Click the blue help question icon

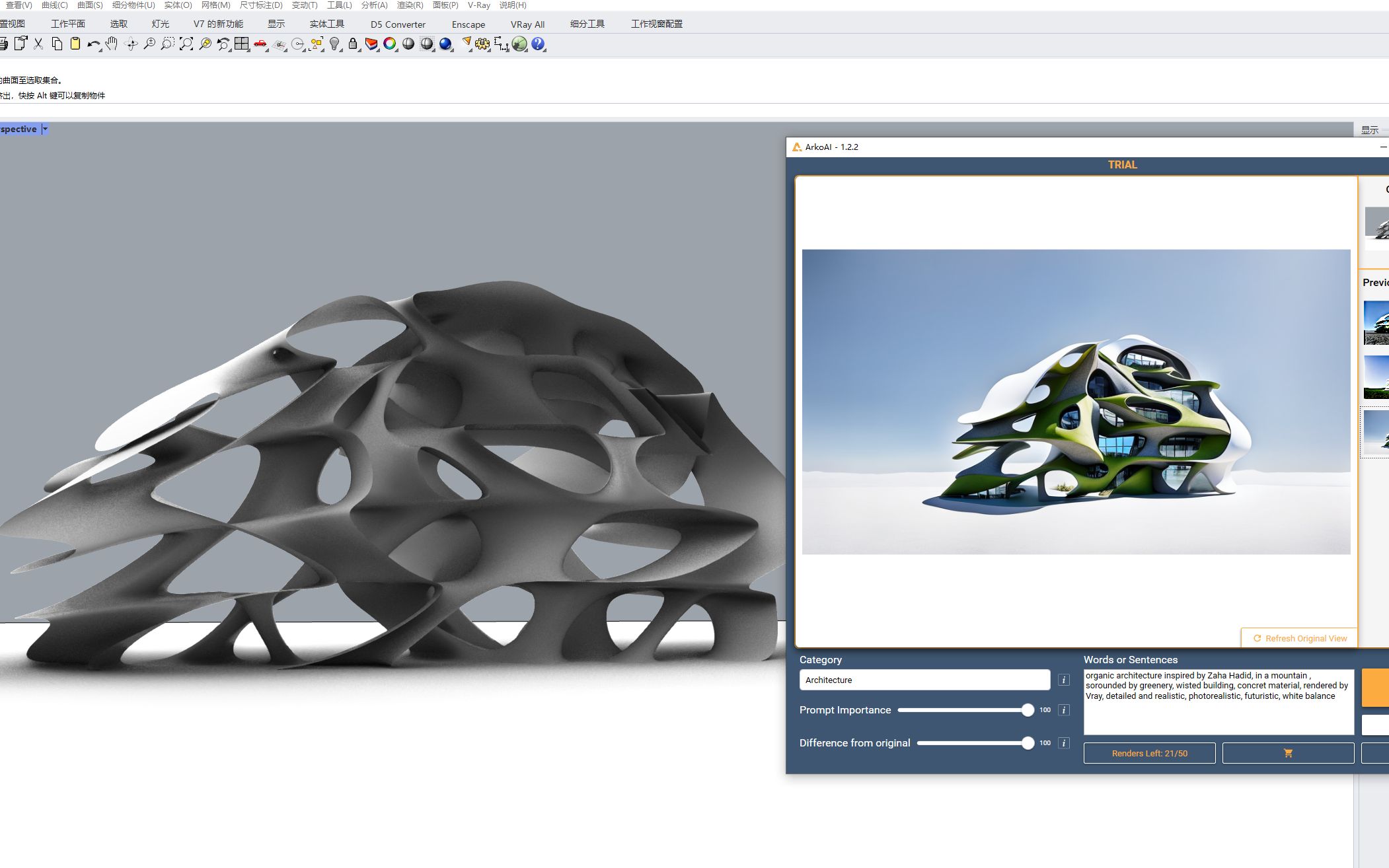coord(538,44)
